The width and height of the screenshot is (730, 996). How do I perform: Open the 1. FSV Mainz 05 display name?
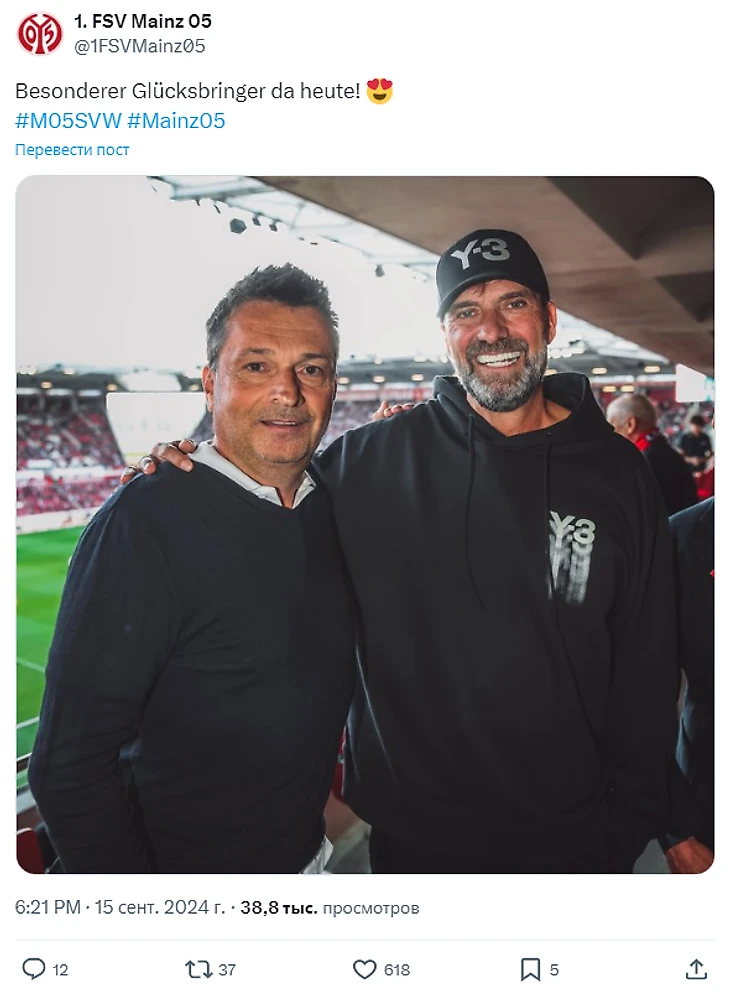coord(143,21)
